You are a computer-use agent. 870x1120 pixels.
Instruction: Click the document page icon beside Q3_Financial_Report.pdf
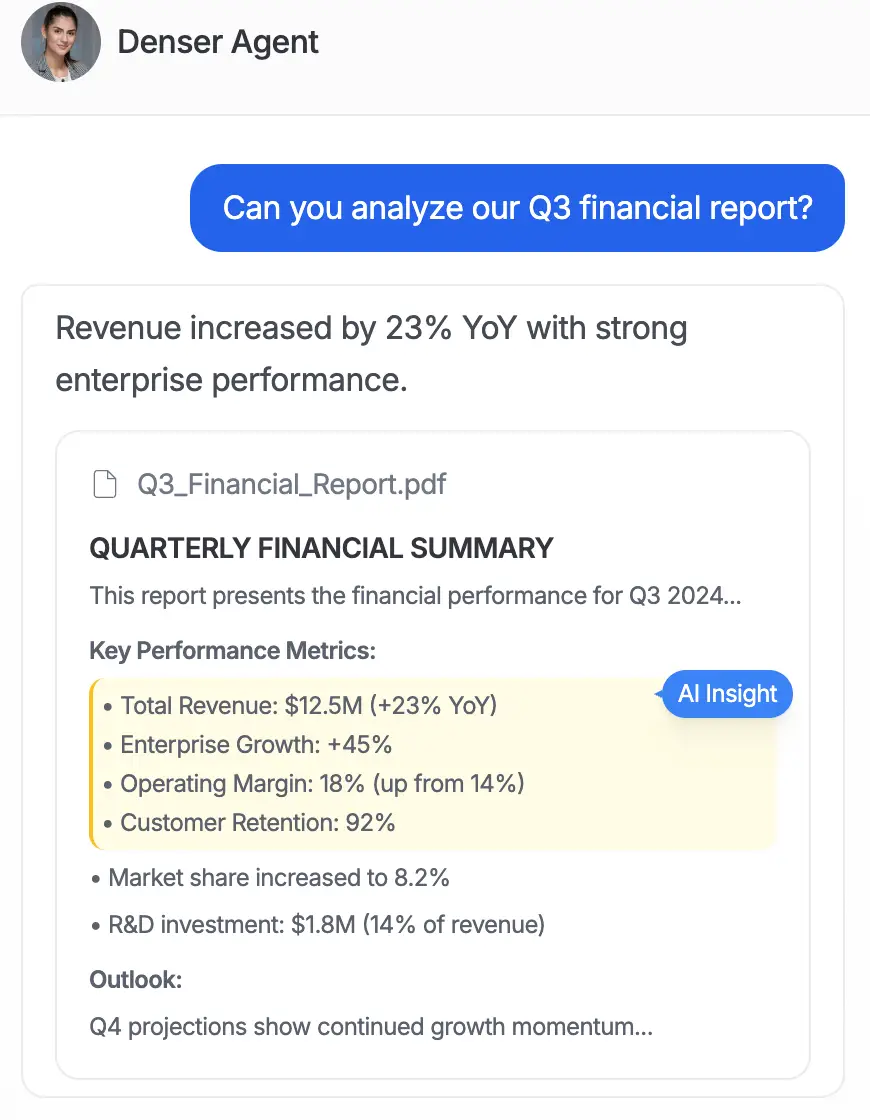click(x=104, y=484)
